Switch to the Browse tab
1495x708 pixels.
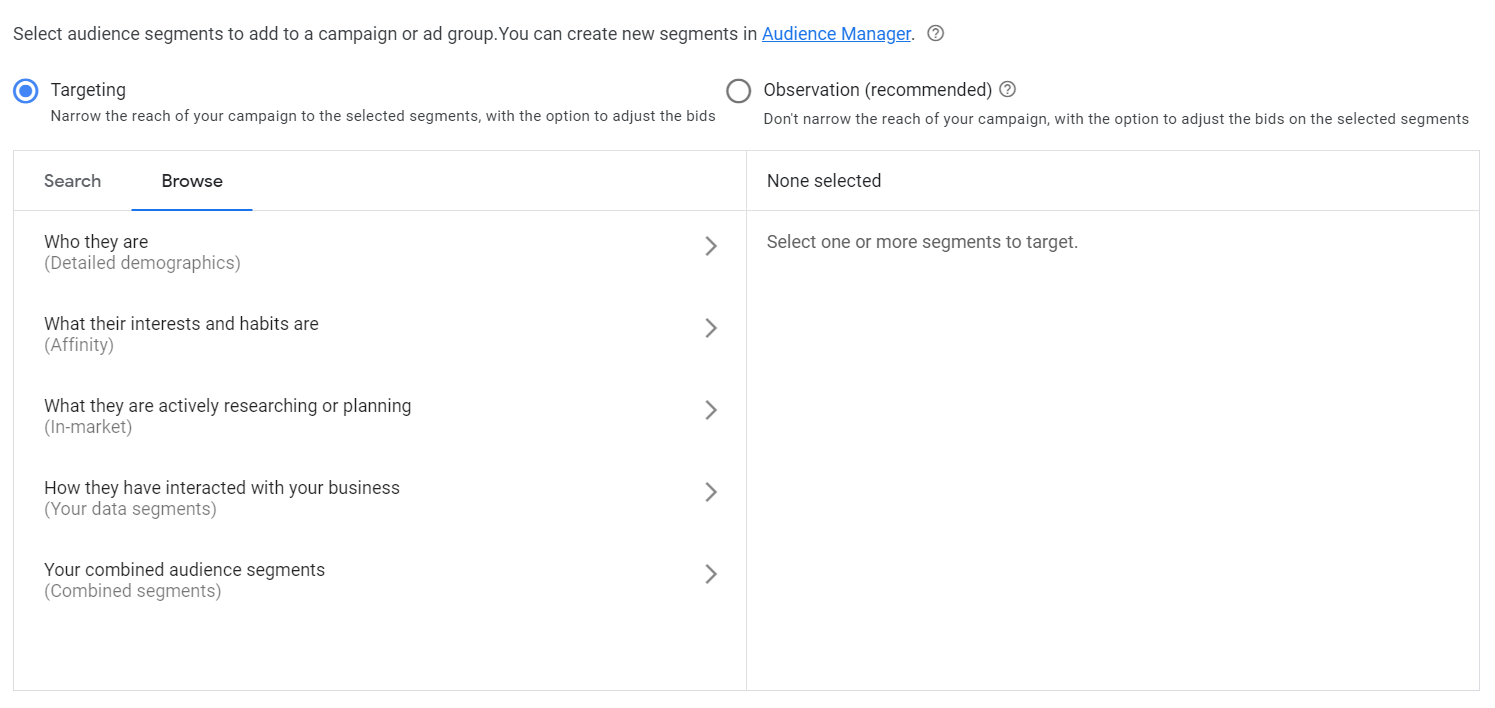(192, 181)
